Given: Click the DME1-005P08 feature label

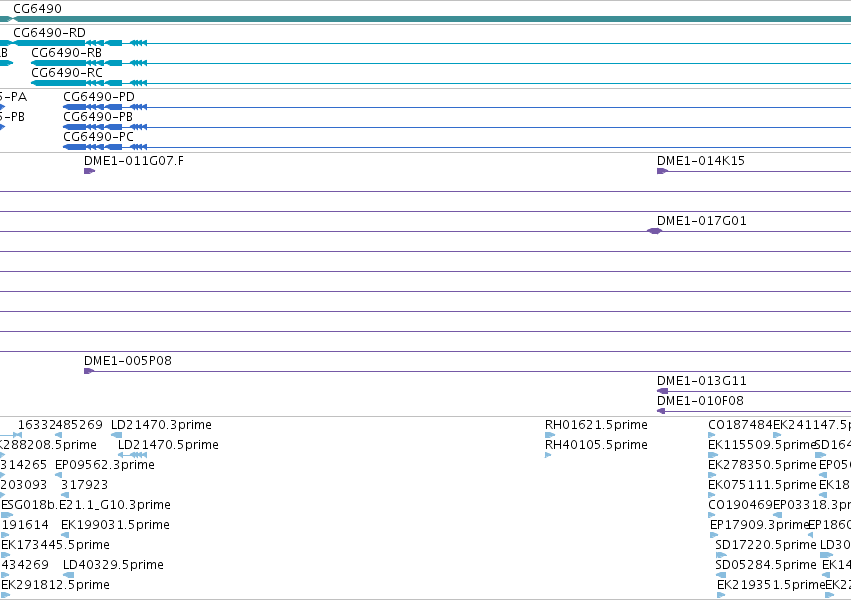Looking at the screenshot, I should coord(128,361).
